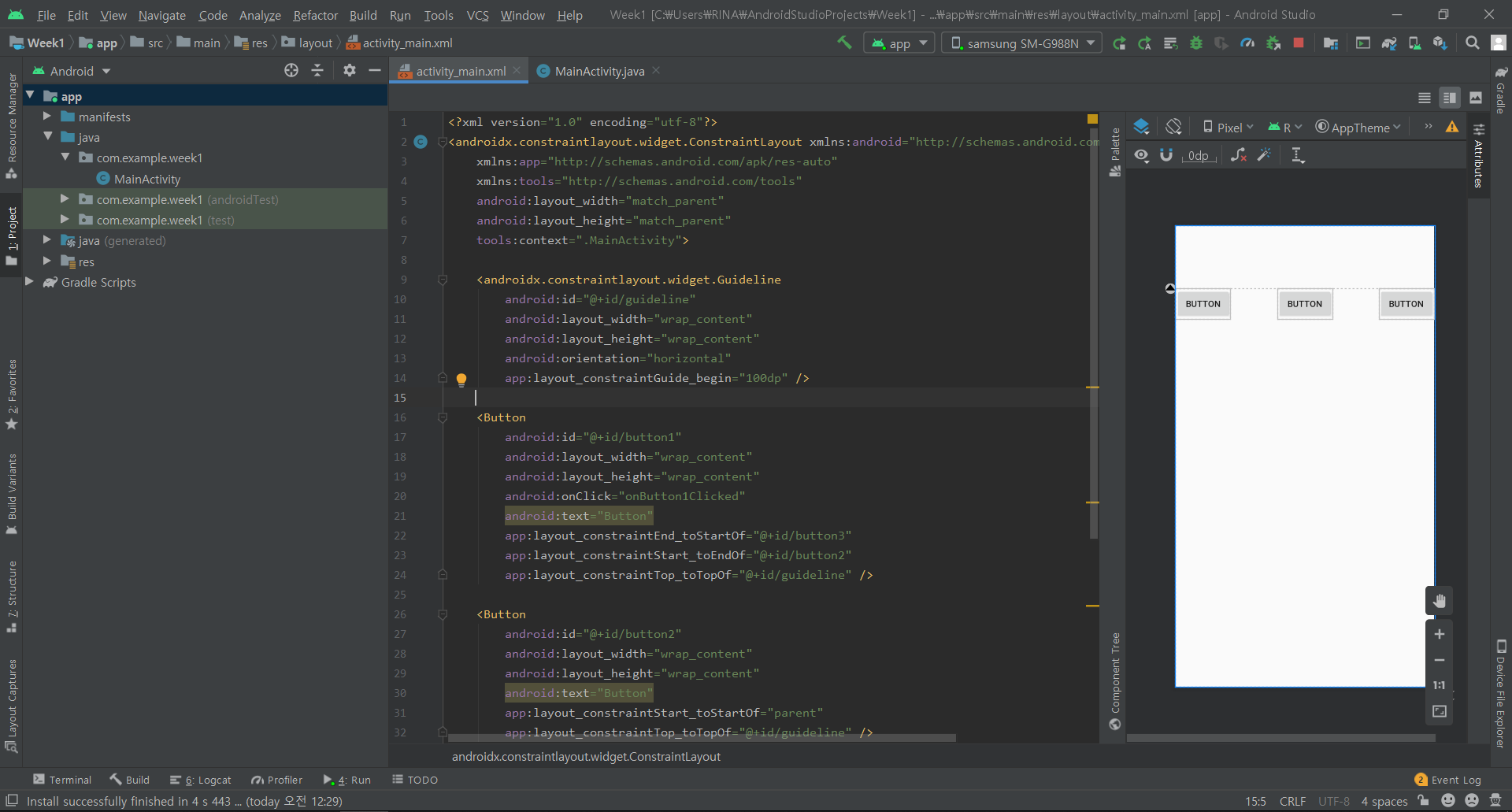Zoom in the layout preview with plus

pos(1440,634)
